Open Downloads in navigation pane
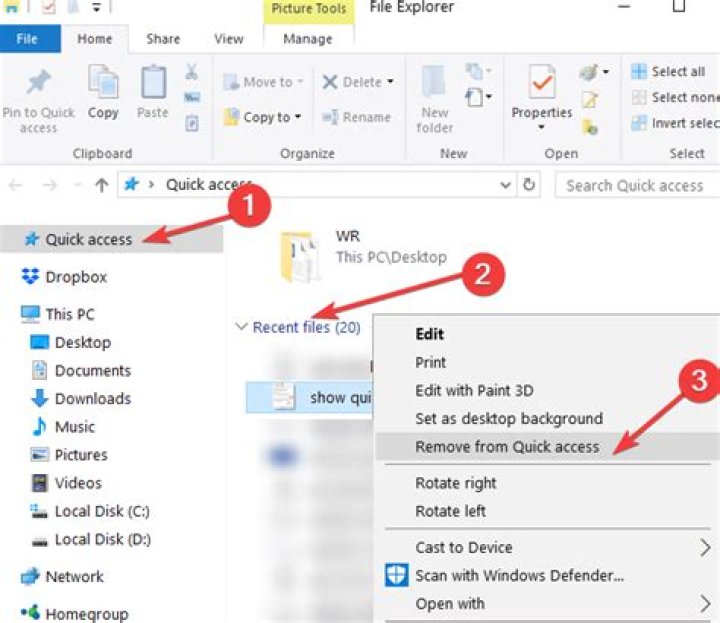This screenshot has height=623, width=720. [82, 398]
